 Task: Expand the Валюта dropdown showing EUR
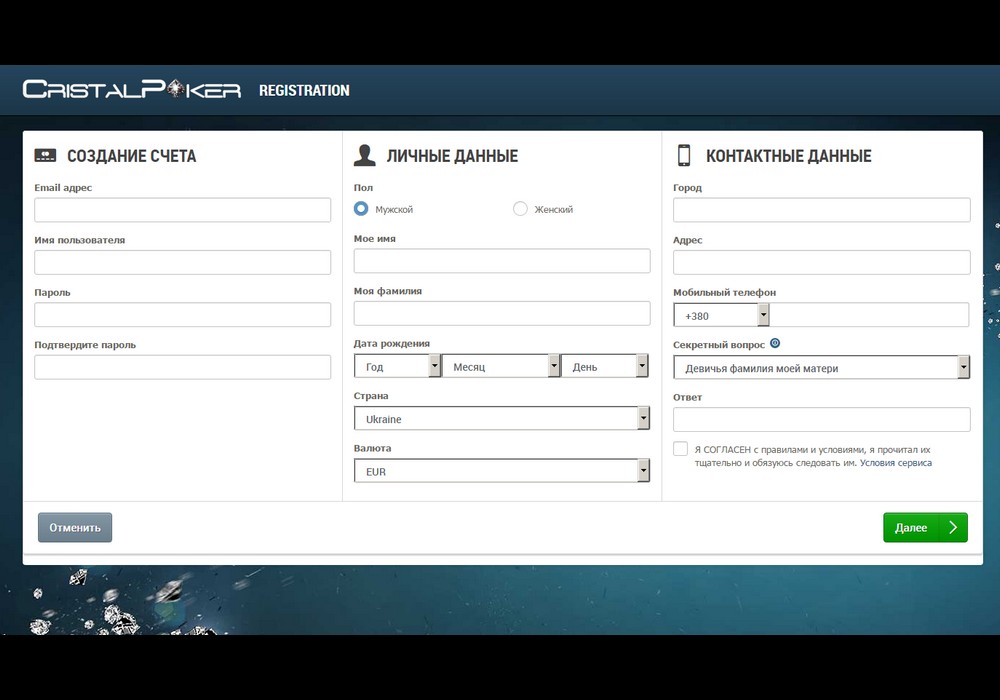click(501, 471)
